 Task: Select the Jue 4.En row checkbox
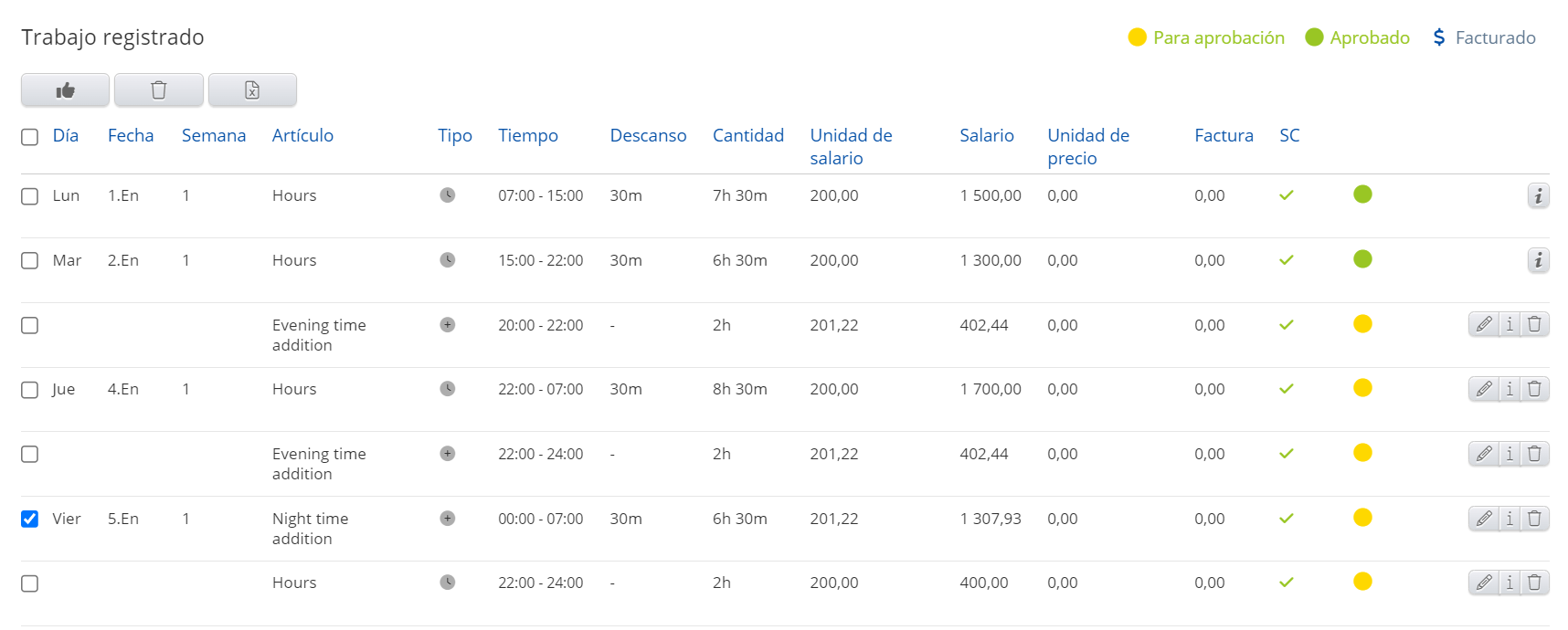[30, 390]
